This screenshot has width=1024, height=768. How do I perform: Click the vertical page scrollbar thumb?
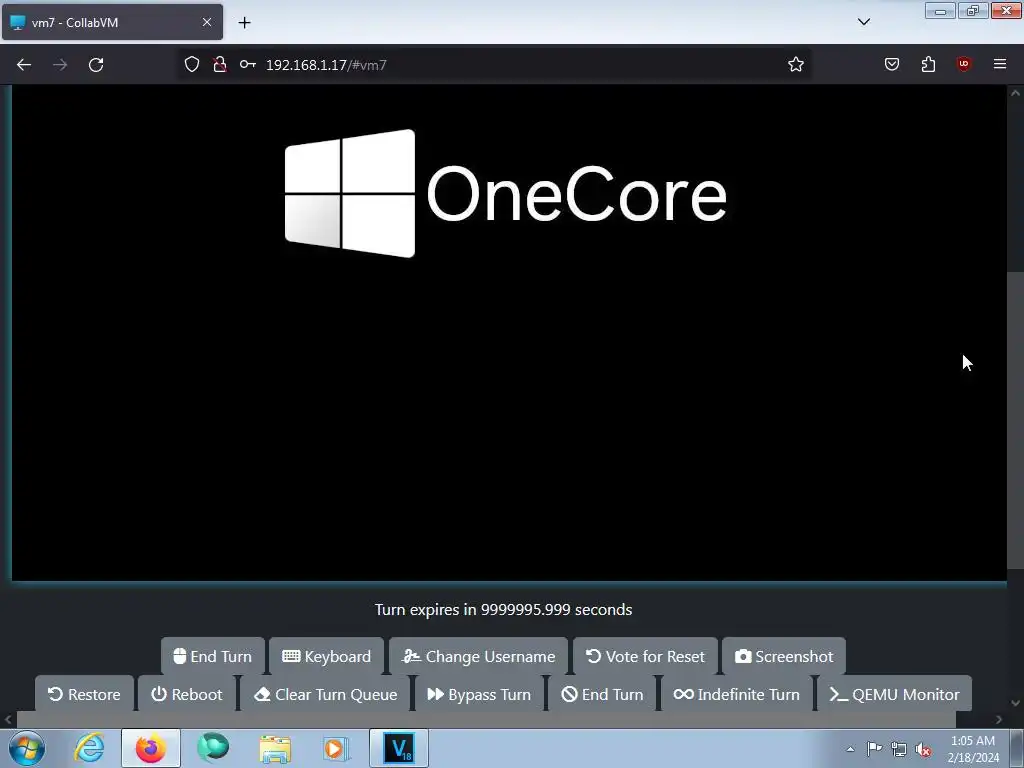(x=1015, y=421)
